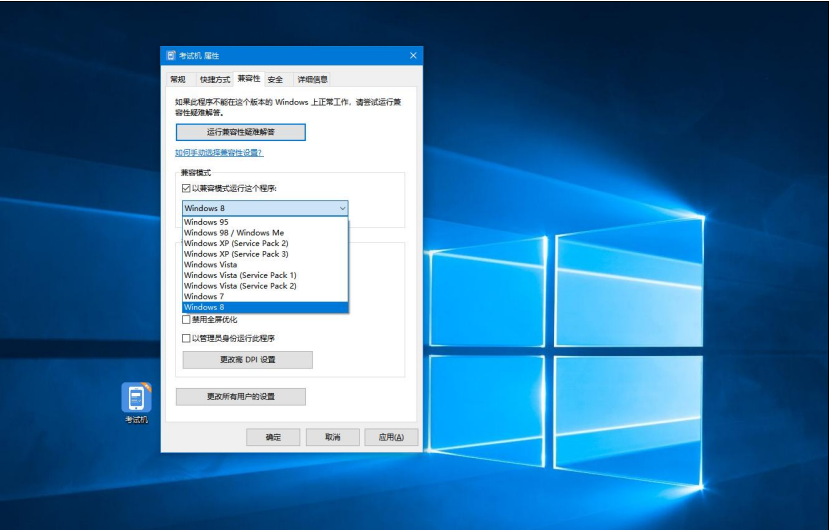The width and height of the screenshot is (829, 530).
Task: Uncheck 以兼容模式运行这个程序 checkbox
Action: coord(186,188)
